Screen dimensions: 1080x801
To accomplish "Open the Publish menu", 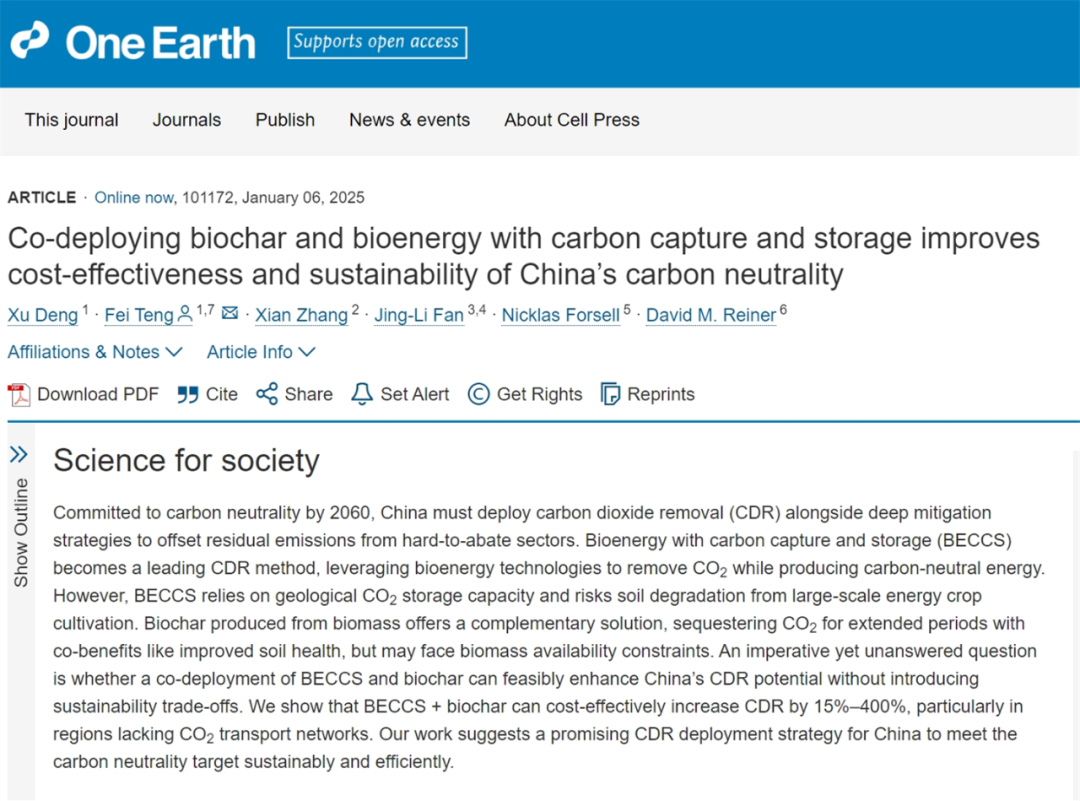I will coord(285,120).
